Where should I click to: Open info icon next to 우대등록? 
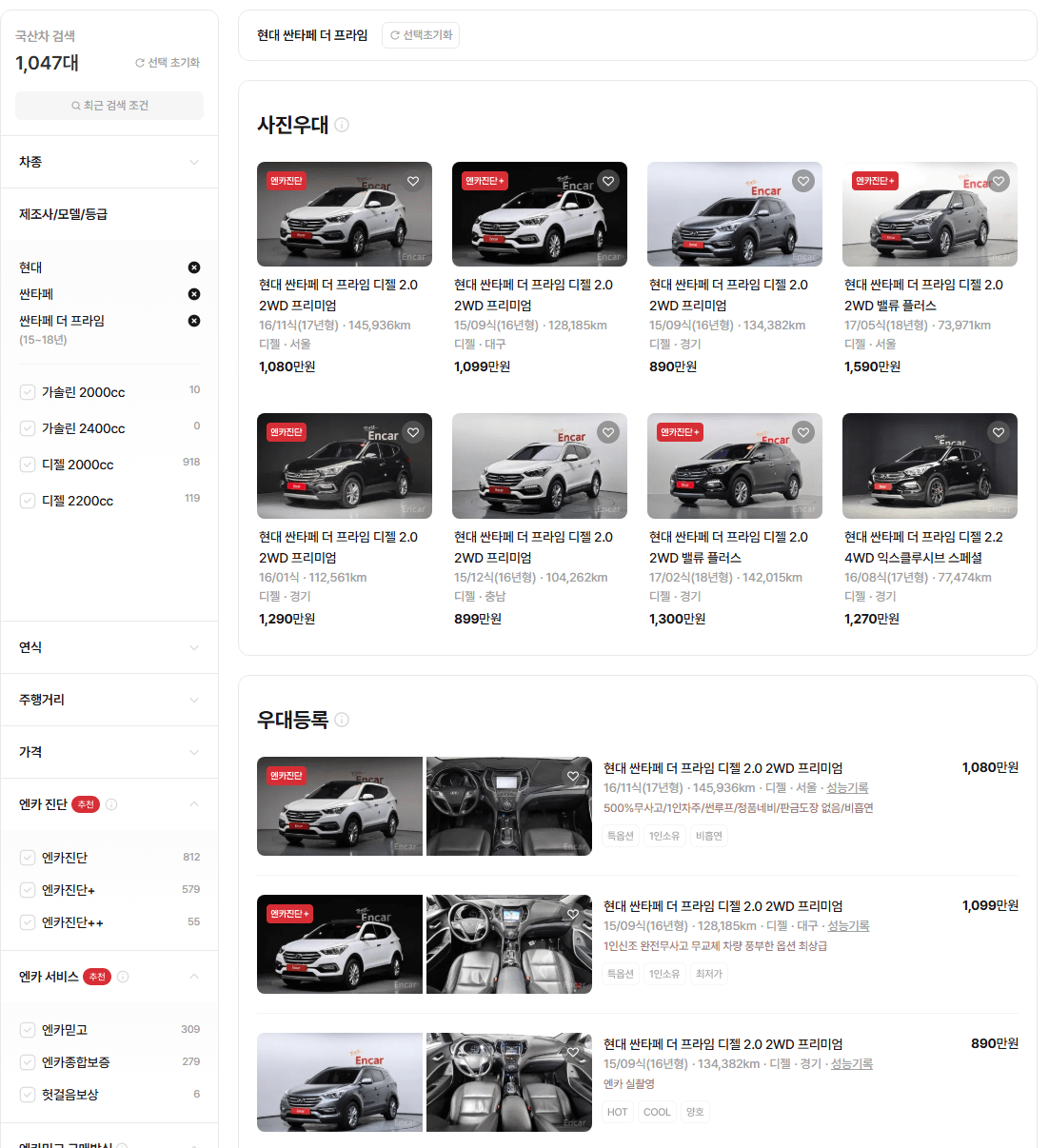[342, 720]
